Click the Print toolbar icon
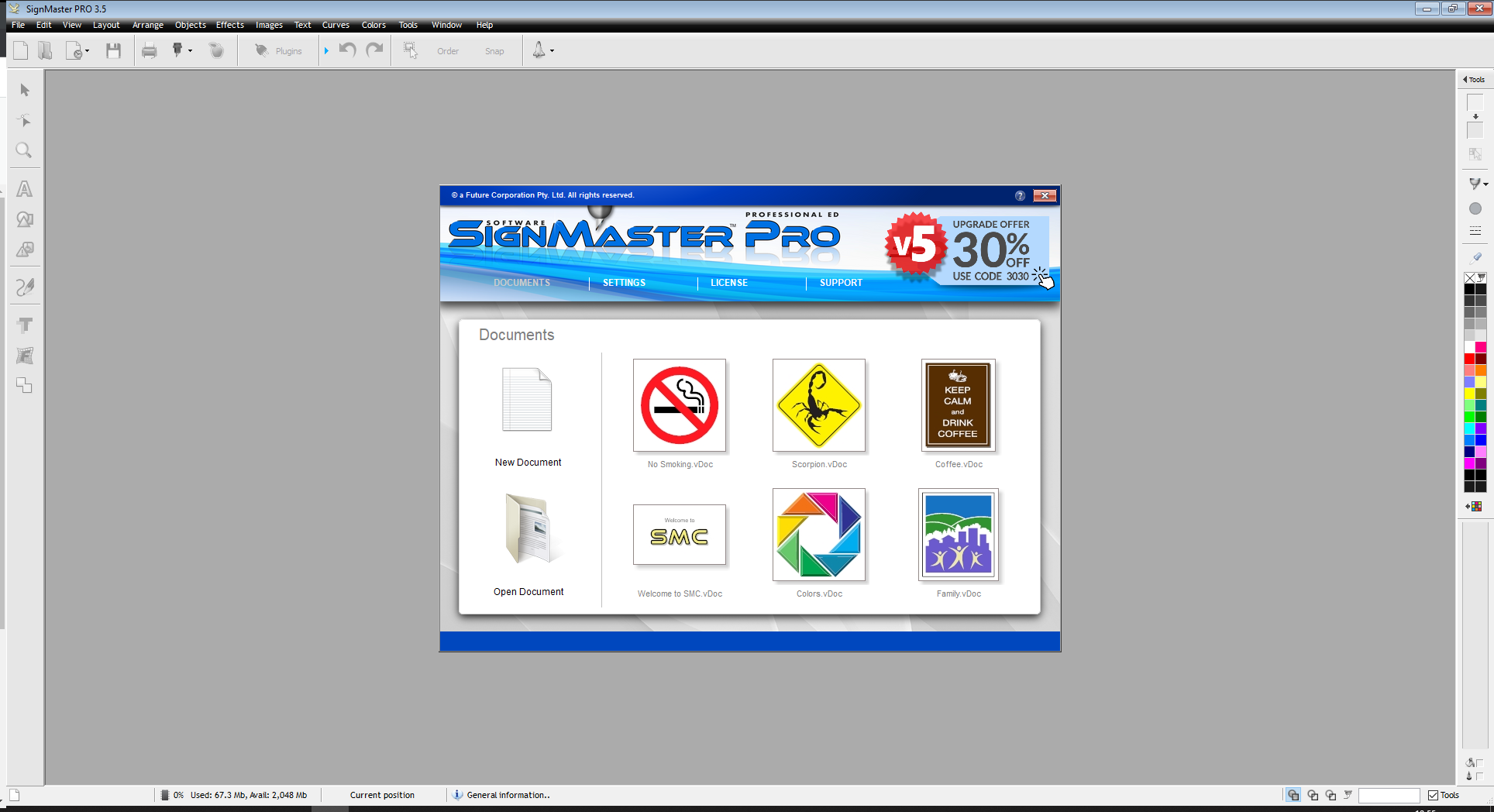 tap(150, 51)
